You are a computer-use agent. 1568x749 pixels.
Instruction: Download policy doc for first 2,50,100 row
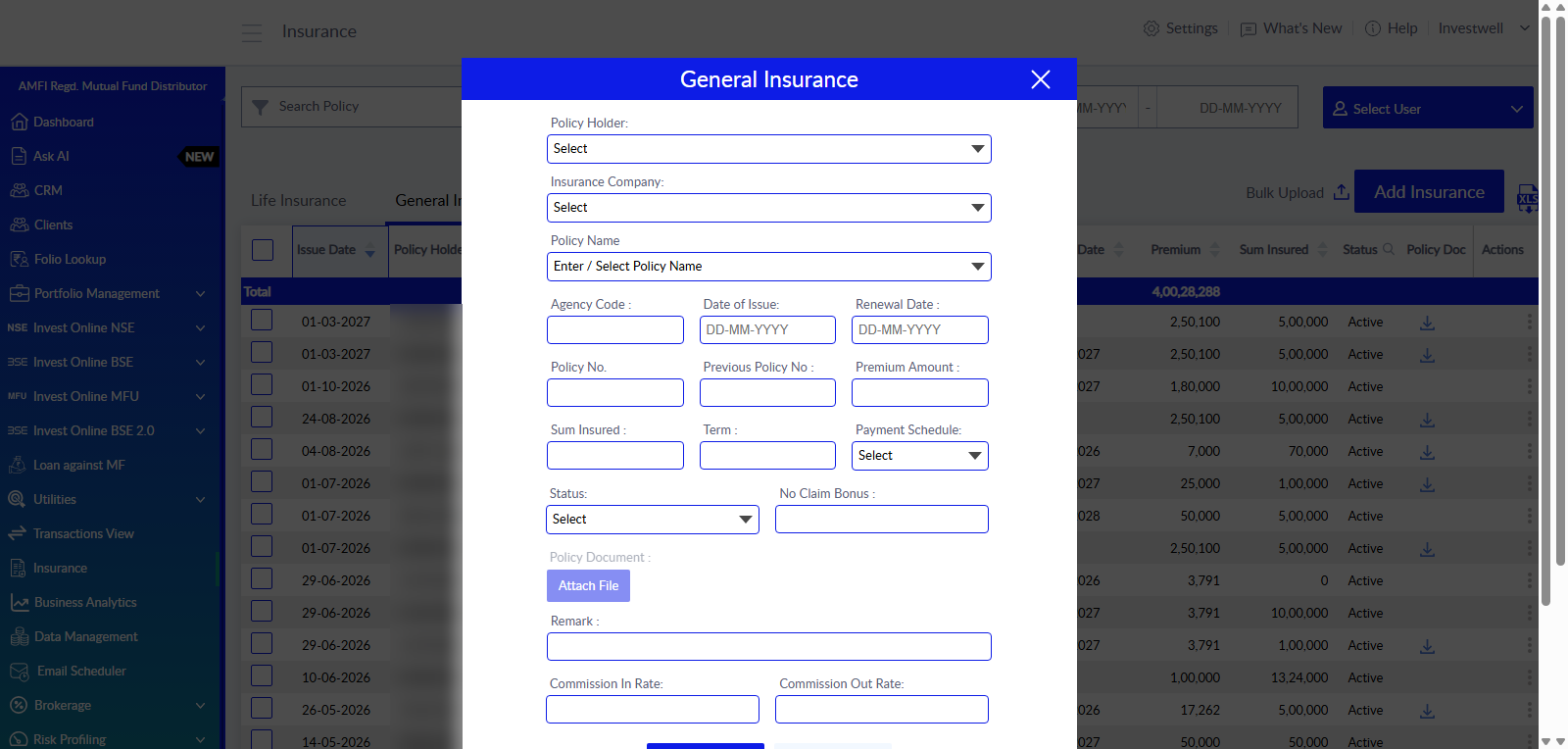pyautogui.click(x=1428, y=323)
